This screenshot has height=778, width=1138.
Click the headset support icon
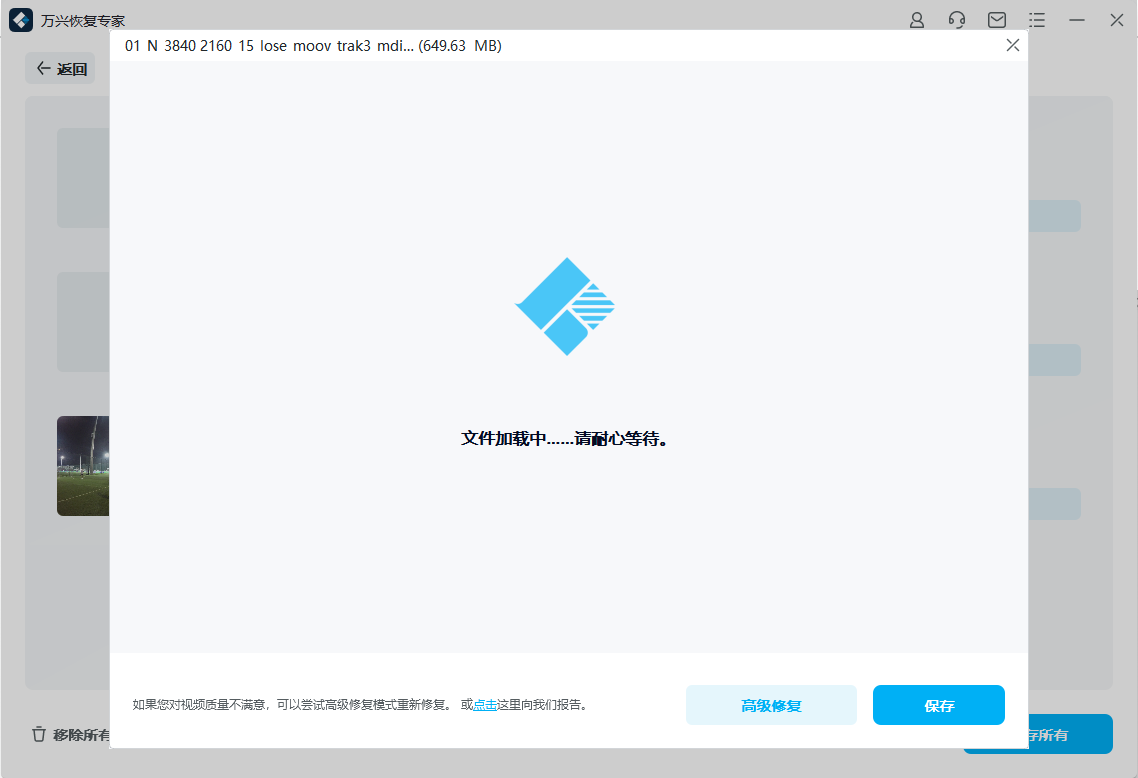[956, 20]
